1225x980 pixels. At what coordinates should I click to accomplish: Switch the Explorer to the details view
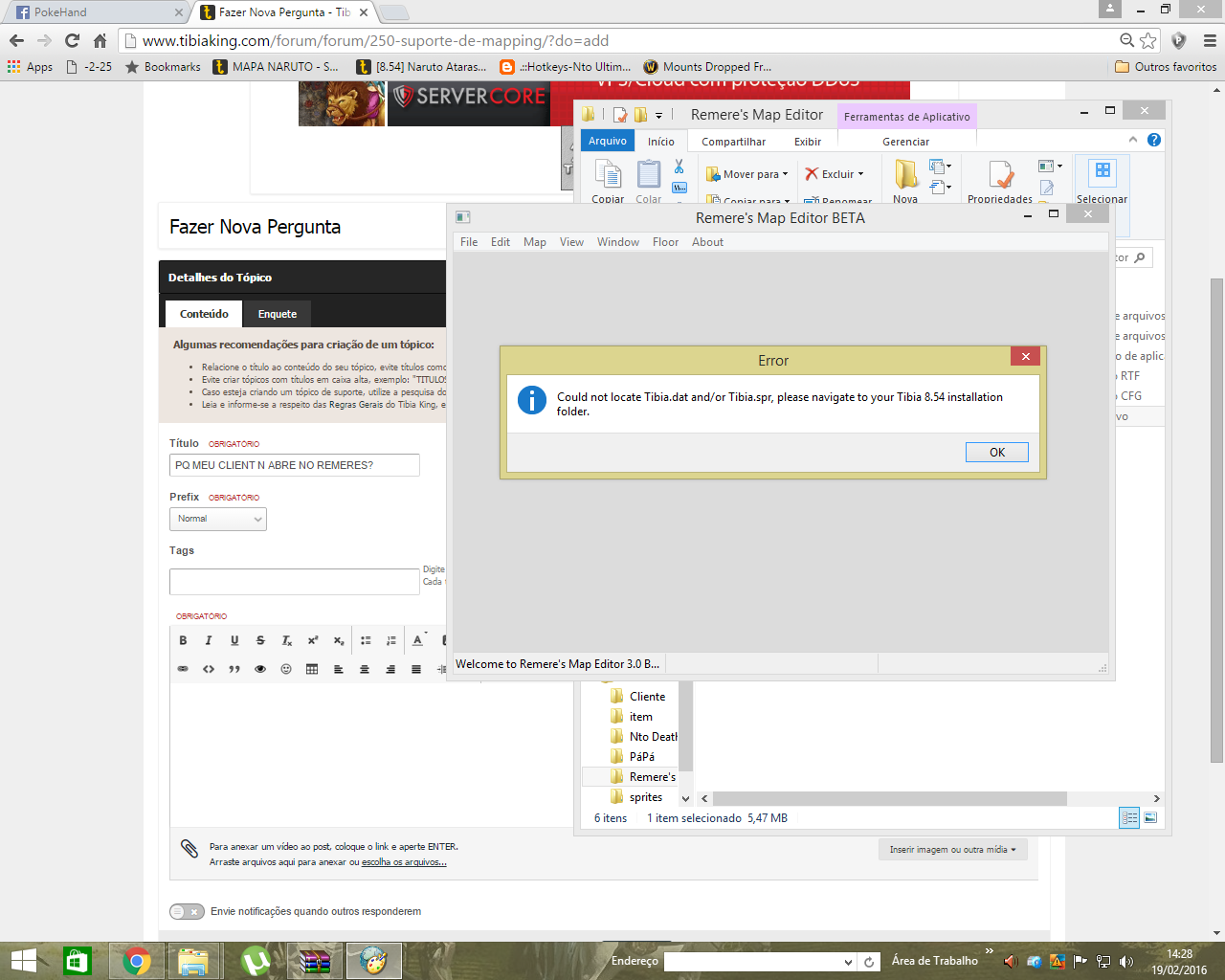click(x=1129, y=818)
